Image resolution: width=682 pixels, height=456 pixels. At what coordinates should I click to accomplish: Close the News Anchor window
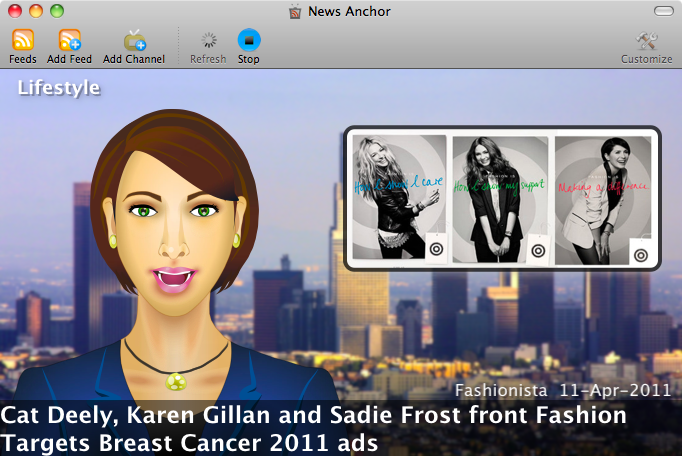point(15,11)
